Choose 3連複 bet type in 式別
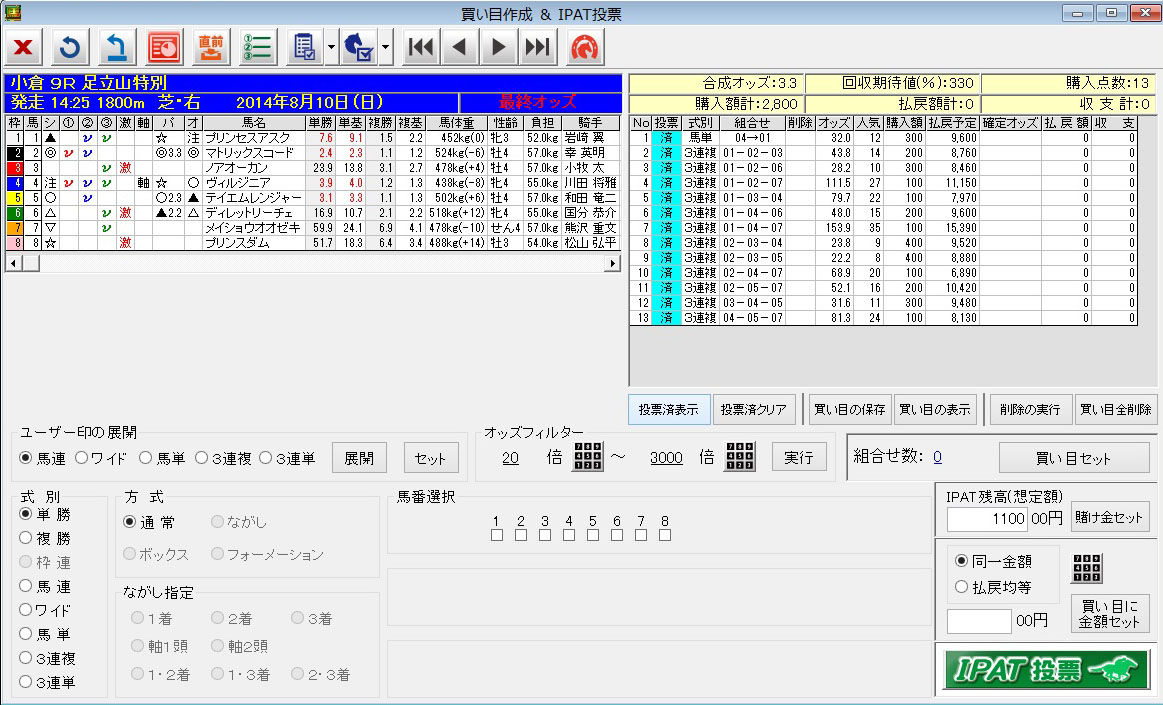Screen dimensions: 1163x705 [x=47, y=658]
